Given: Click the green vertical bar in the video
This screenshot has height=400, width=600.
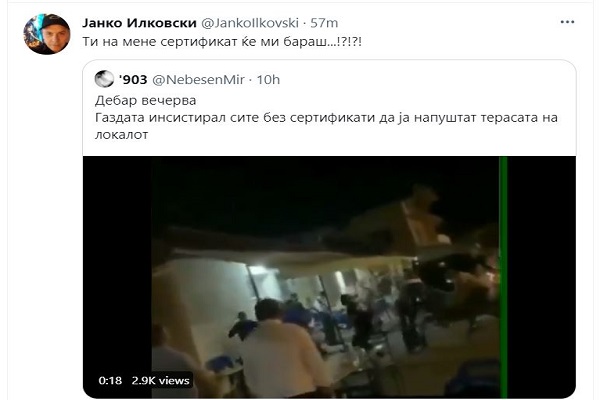Looking at the screenshot, I should click(504, 277).
